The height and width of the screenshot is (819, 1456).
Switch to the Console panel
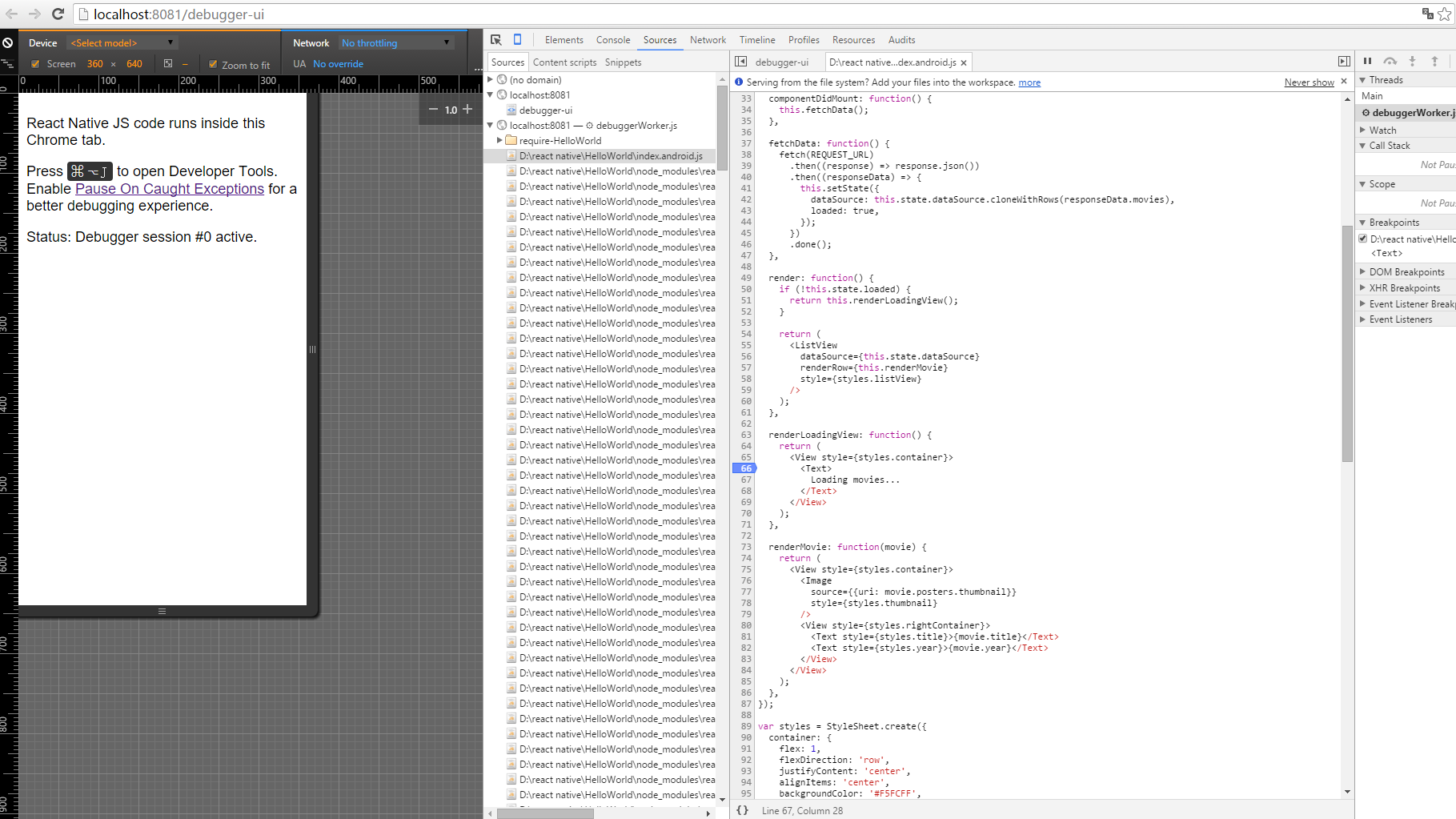tap(613, 40)
